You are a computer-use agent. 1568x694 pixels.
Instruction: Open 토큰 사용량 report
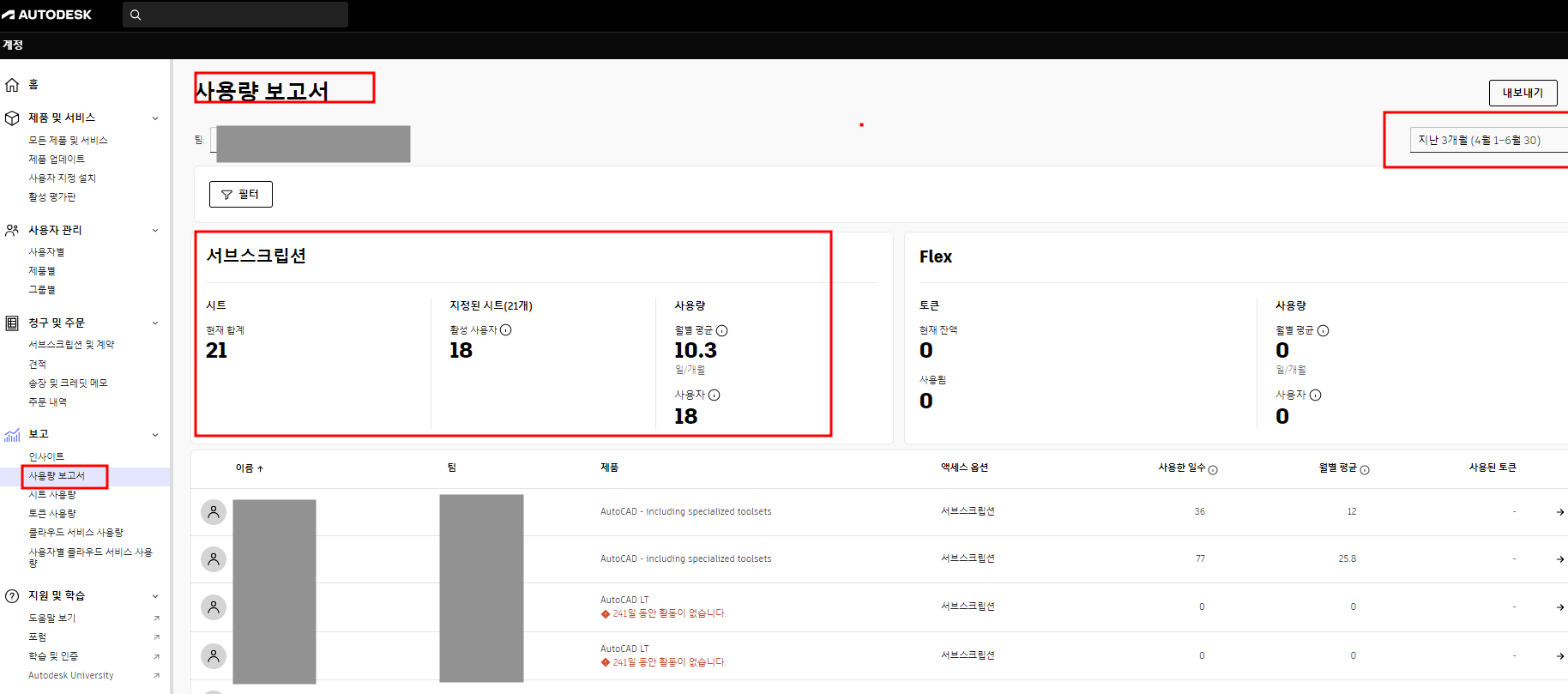pyautogui.click(x=52, y=513)
